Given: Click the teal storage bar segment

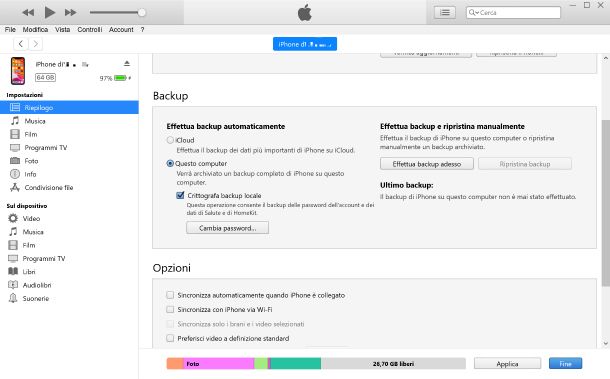Looking at the screenshot, I should pyautogui.click(x=296, y=364).
